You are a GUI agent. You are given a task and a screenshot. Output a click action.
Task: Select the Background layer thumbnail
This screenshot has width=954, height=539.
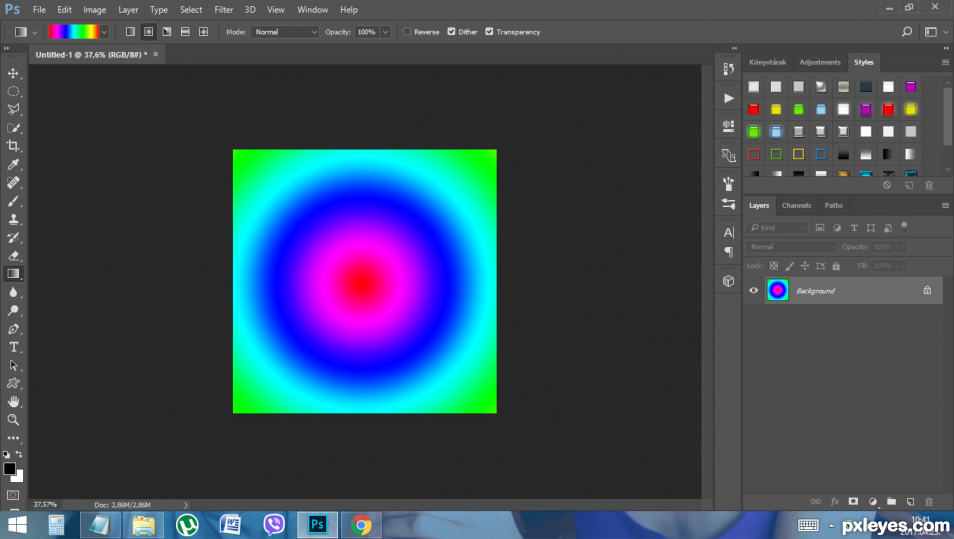[x=778, y=290]
